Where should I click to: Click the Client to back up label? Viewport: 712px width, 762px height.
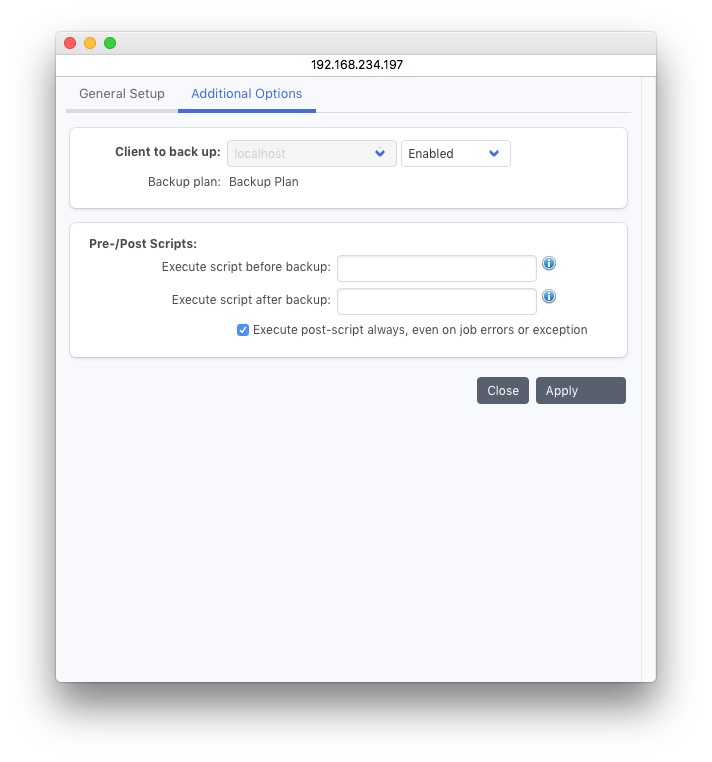168,153
